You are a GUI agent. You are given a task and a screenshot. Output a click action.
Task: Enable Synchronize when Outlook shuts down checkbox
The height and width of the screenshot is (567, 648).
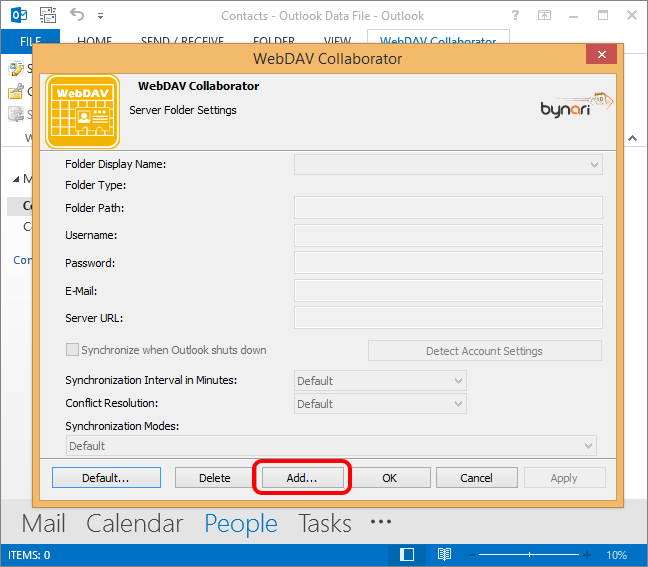click(x=72, y=350)
